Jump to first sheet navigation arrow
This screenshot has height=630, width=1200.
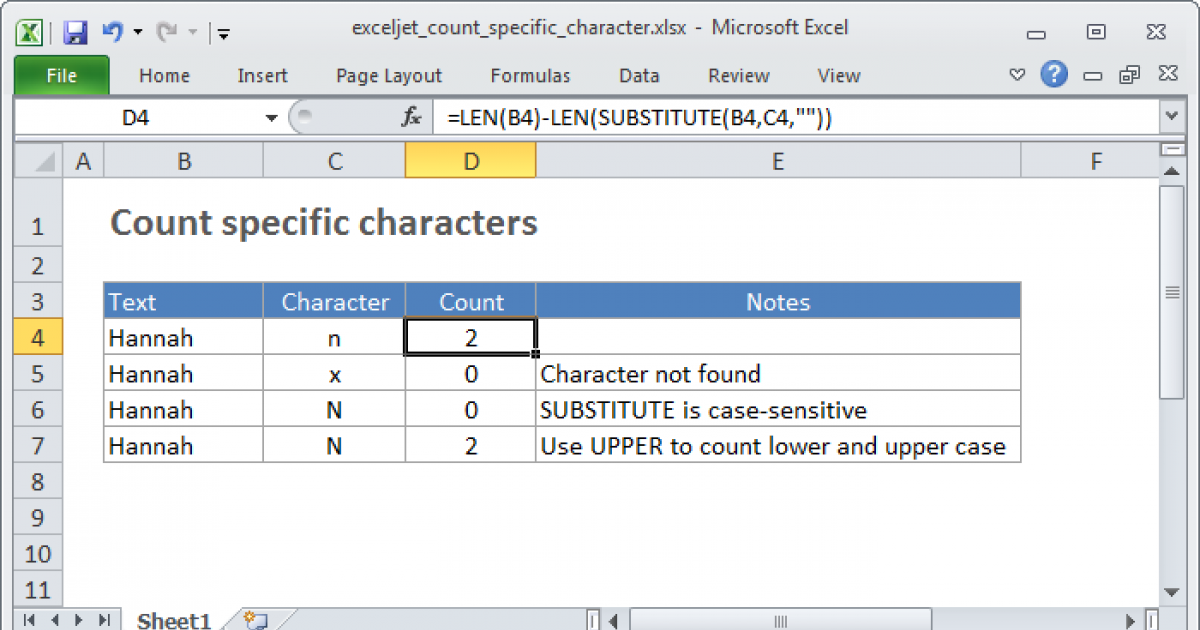coord(30,620)
